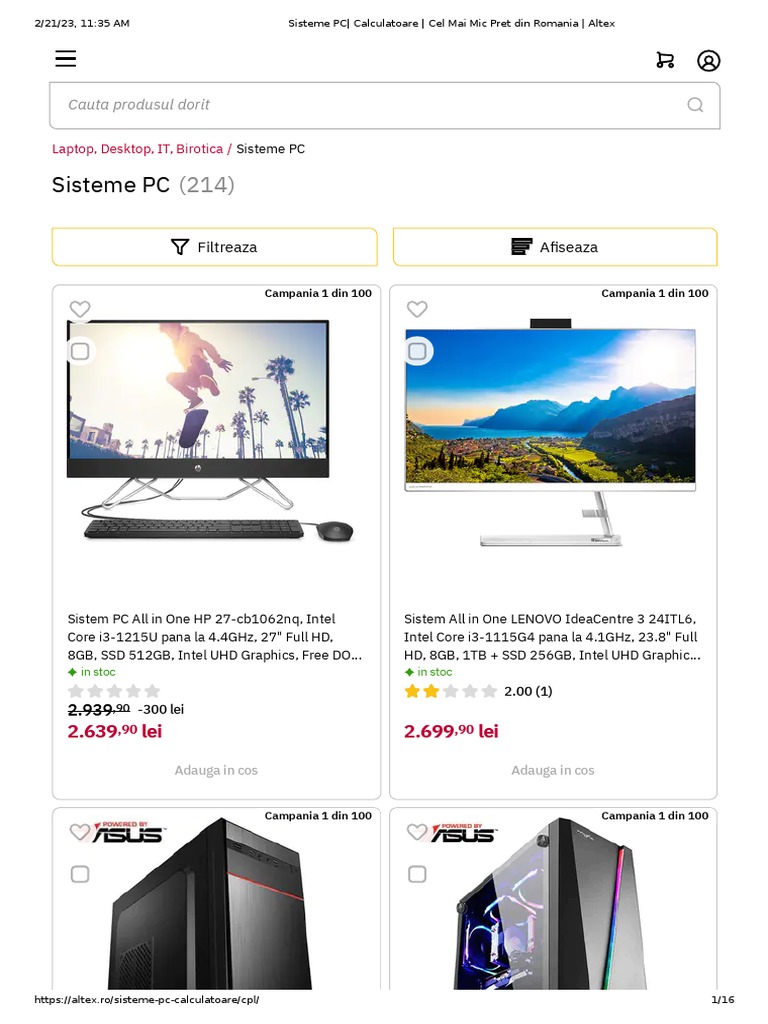Image resolution: width=768 pixels, height=1024 pixels.
Task: Click heart on RGB ASUS gaming PC
Action: [417, 832]
